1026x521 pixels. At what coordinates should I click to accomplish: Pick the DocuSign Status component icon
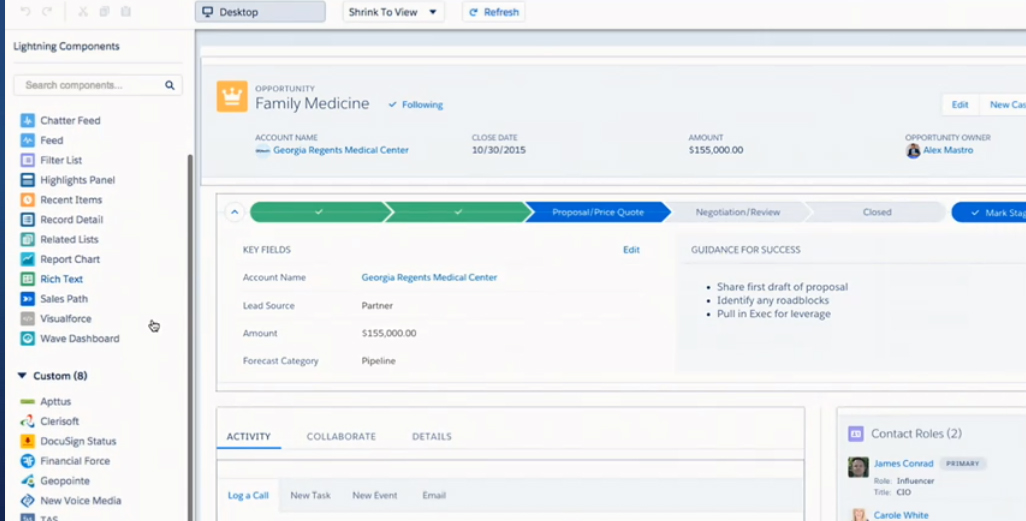coord(27,441)
